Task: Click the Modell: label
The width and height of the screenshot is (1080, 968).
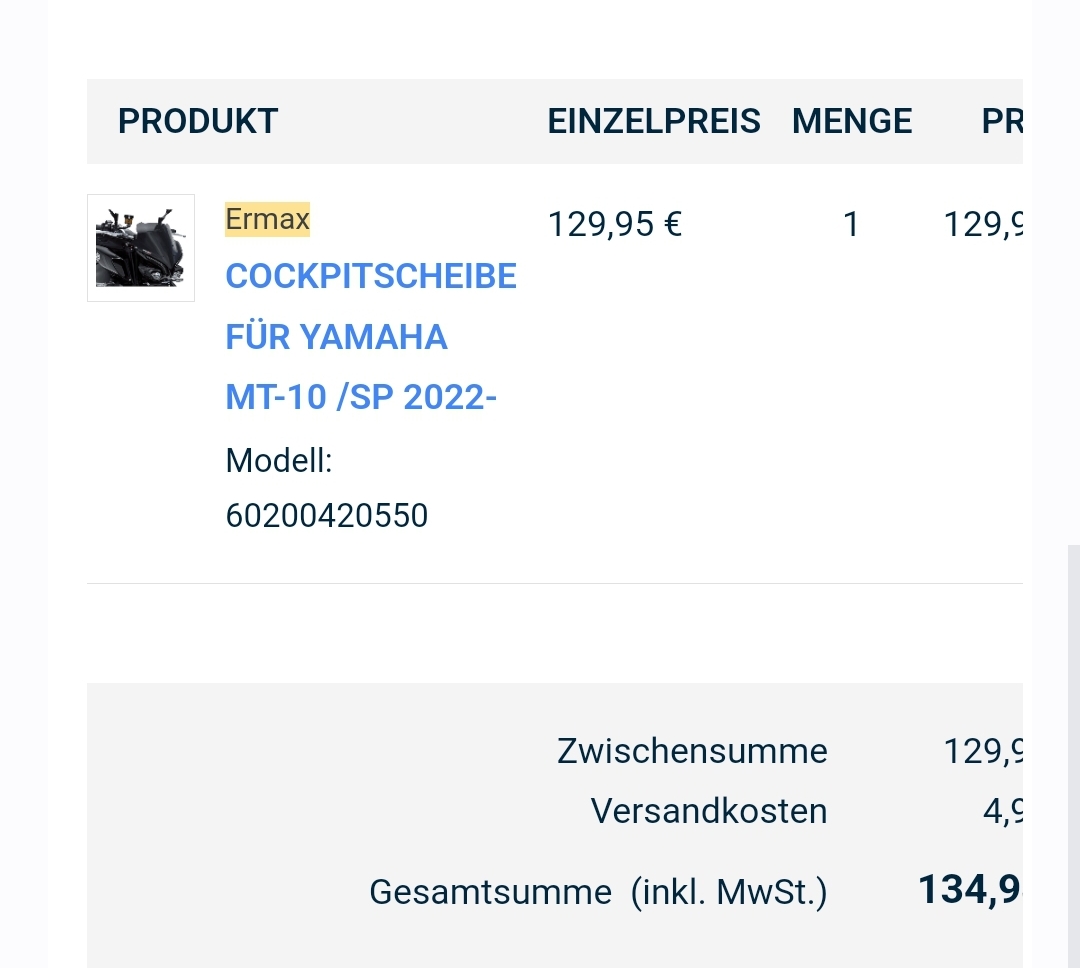Action: [279, 461]
